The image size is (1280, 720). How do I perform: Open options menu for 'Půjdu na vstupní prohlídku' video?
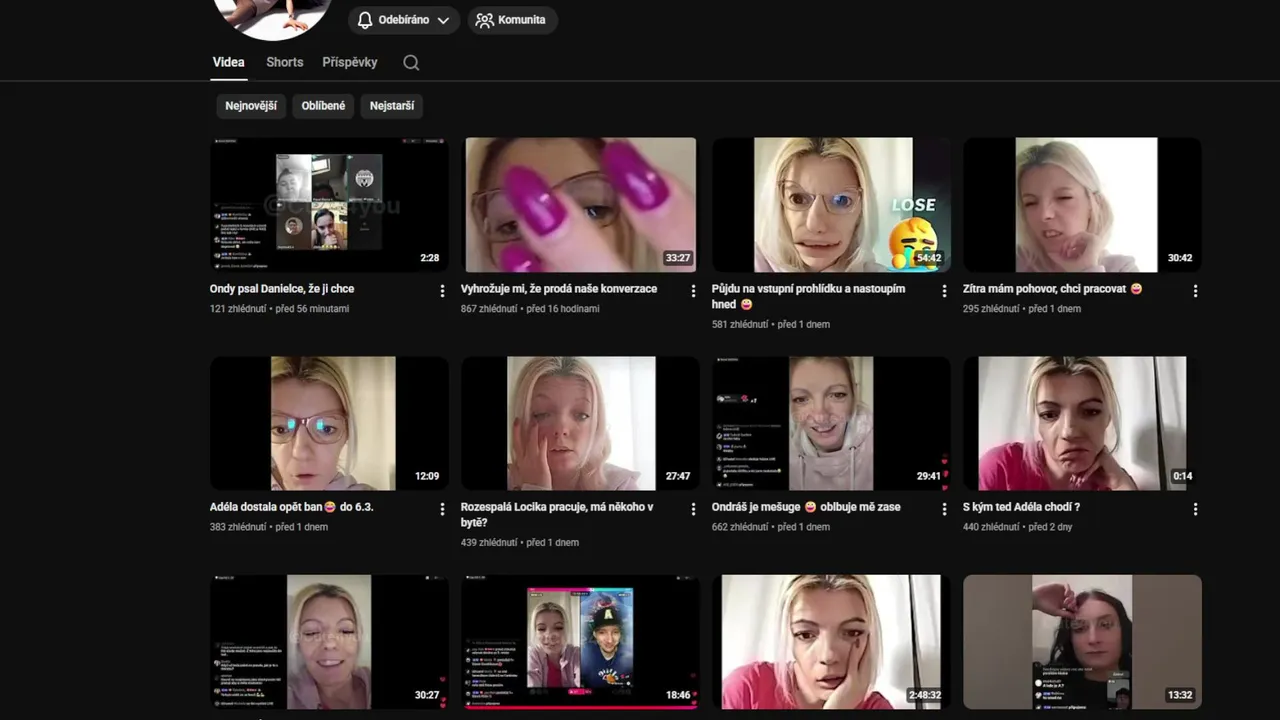944,291
